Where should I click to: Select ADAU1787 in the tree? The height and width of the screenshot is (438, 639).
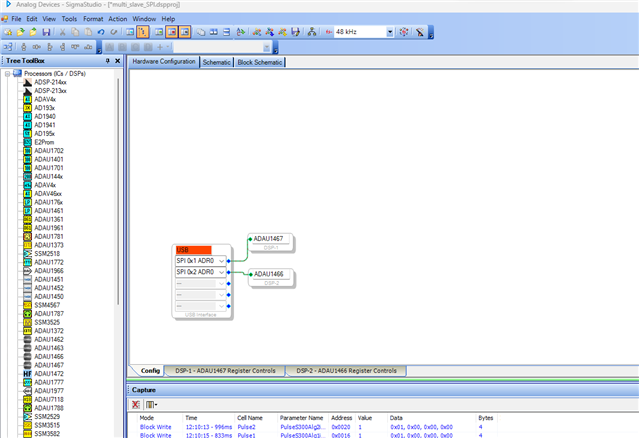pos(49,314)
